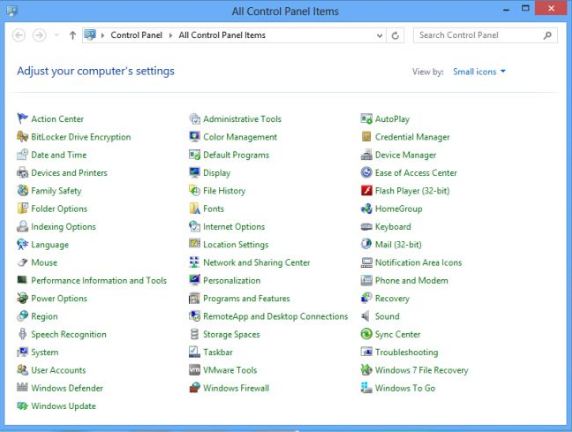Click the BitLocker Drive Encryption icon
Screen dimensions: 572x432
(x=22, y=137)
